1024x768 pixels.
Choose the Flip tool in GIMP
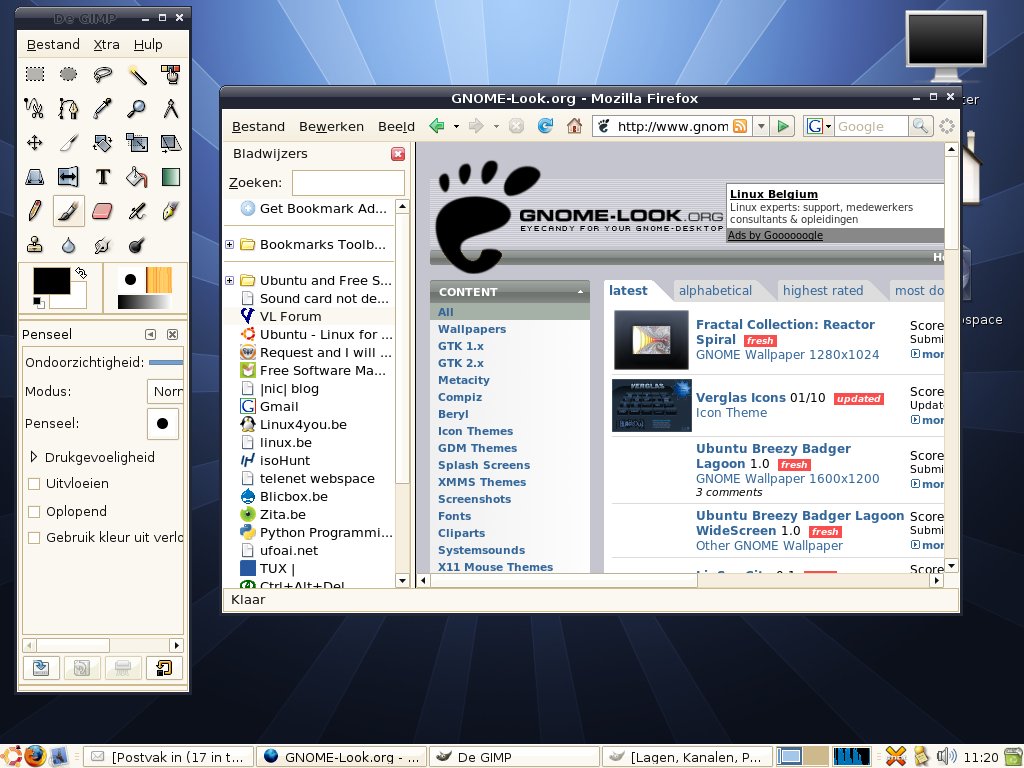point(69,176)
